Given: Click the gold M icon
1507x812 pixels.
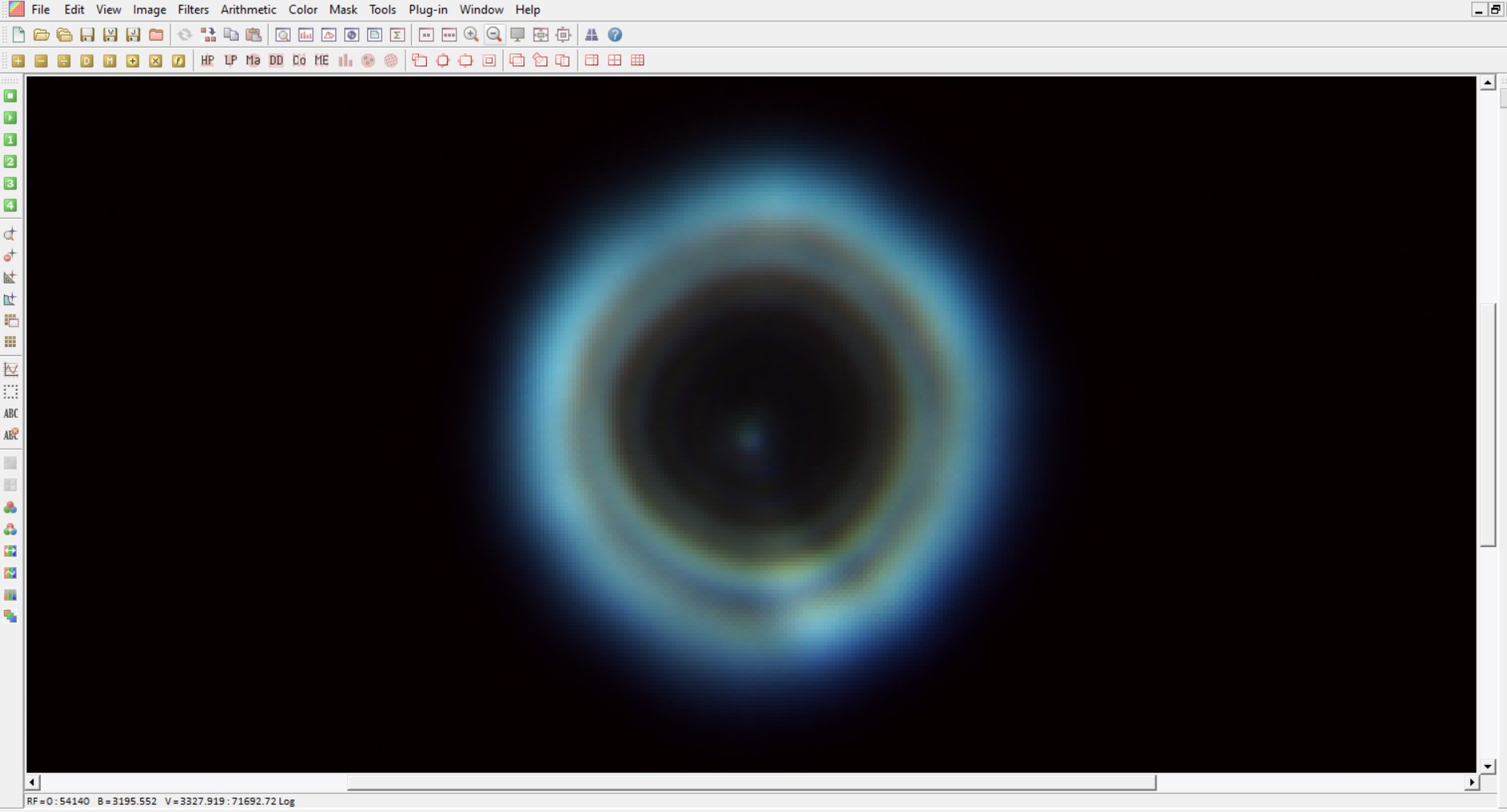Looking at the screenshot, I should point(110,61).
